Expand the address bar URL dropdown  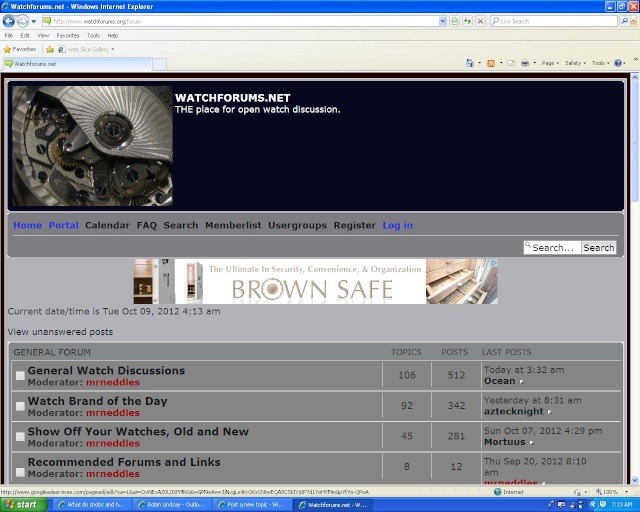(442, 21)
